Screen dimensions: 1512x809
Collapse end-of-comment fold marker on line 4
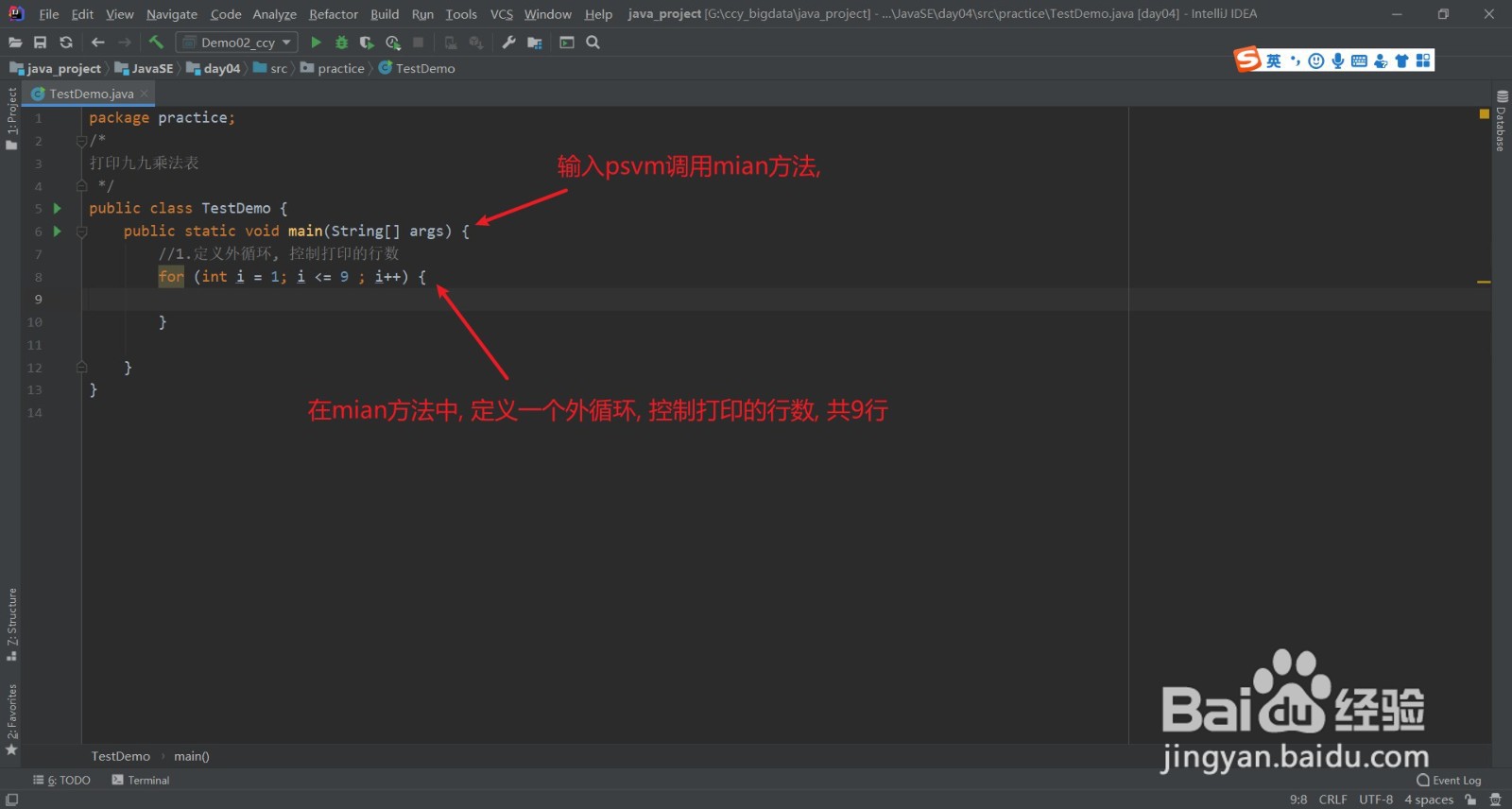tap(81, 185)
